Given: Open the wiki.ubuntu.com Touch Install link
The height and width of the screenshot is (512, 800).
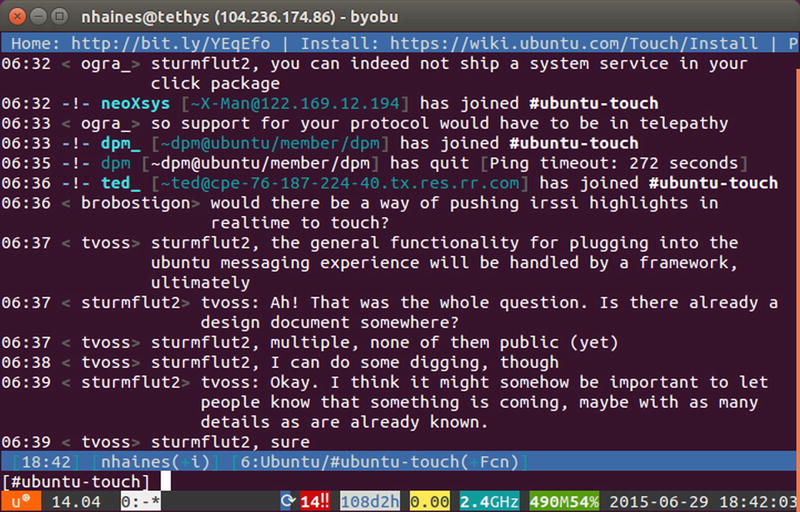Looking at the screenshot, I should tap(573, 43).
